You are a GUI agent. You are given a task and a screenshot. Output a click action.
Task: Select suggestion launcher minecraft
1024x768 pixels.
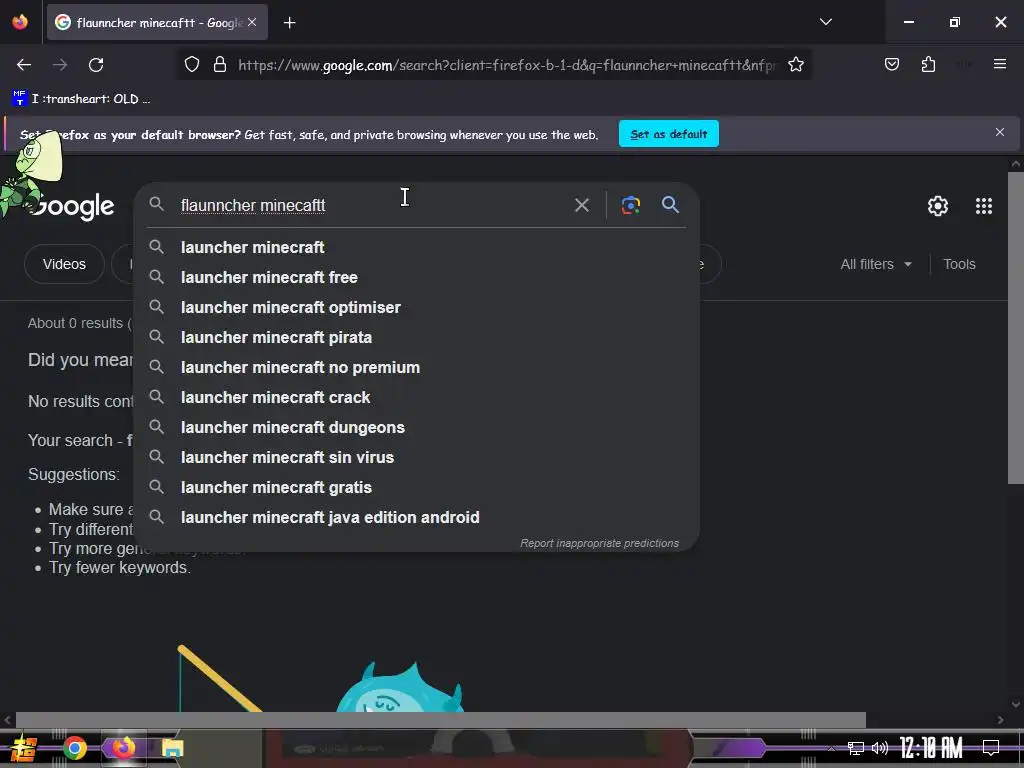click(417, 248)
